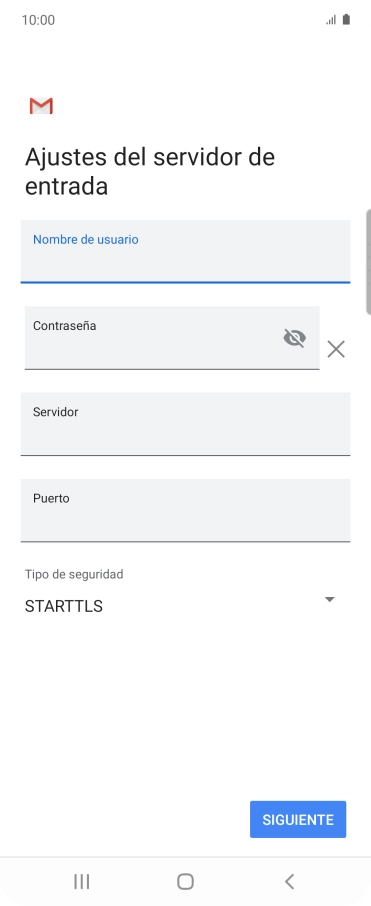Open the Tipo de seguridad selector label

pyautogui.click(x=74, y=574)
